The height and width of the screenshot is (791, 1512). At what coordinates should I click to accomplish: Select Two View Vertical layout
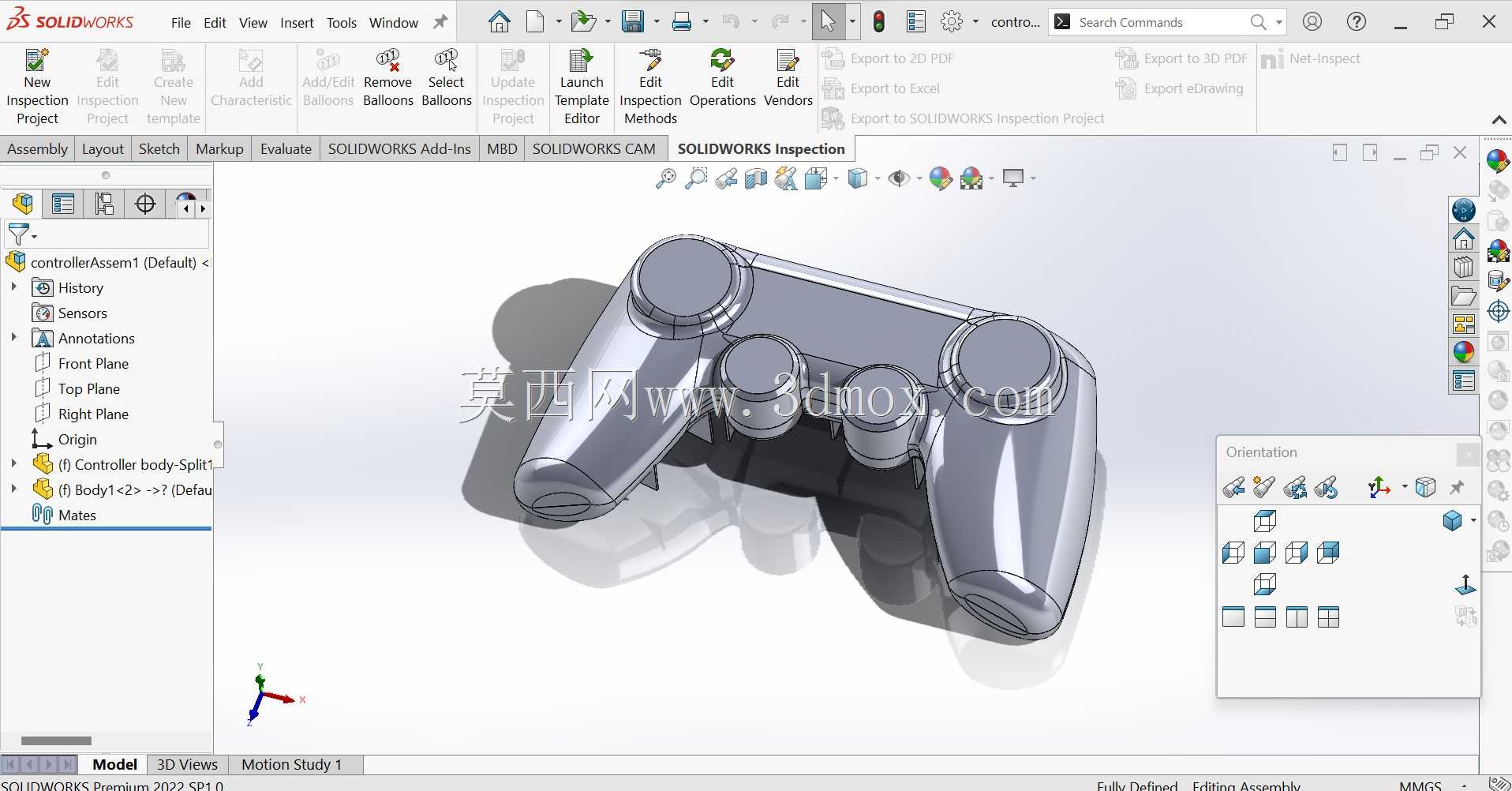pos(1297,617)
